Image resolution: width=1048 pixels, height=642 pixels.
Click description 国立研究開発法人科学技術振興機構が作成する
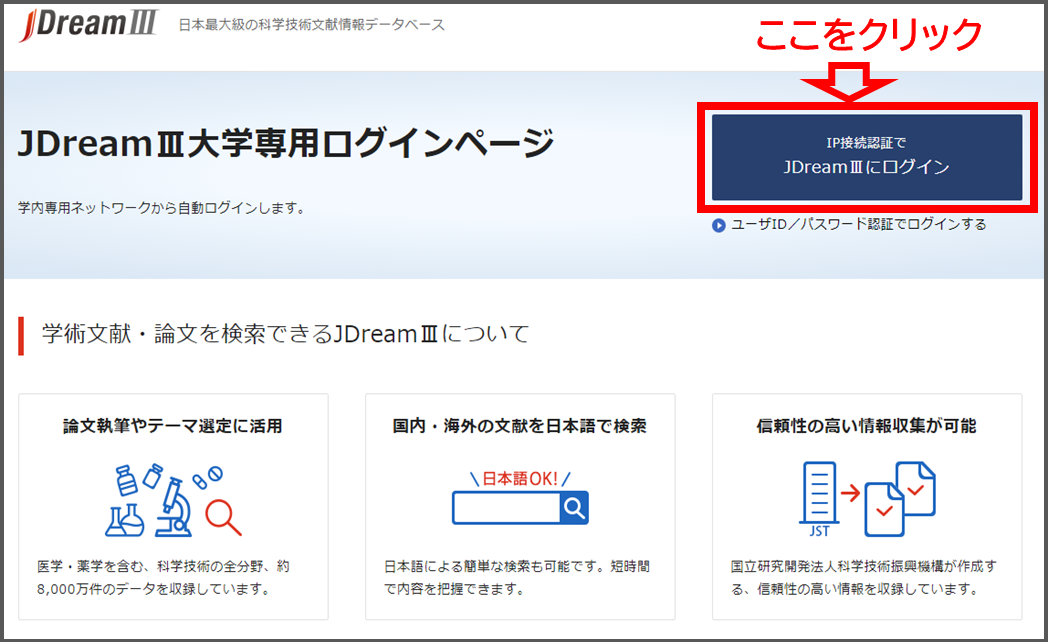click(x=864, y=578)
